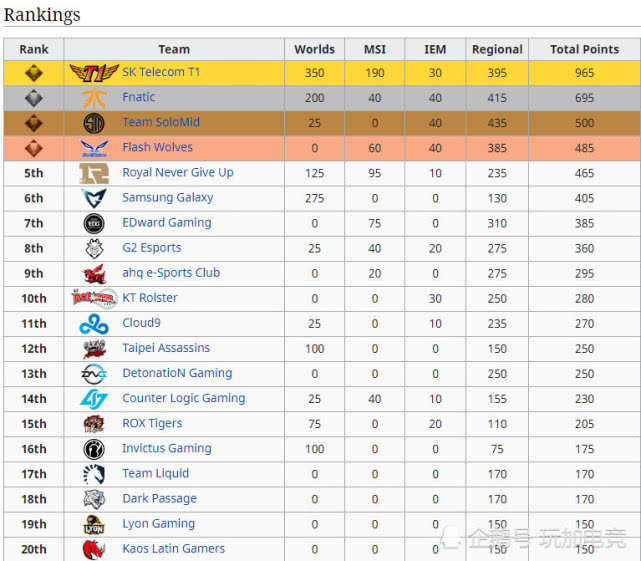This screenshot has height=561, width=641.
Task: Open the Taipei Assassins link
Action: (166, 348)
